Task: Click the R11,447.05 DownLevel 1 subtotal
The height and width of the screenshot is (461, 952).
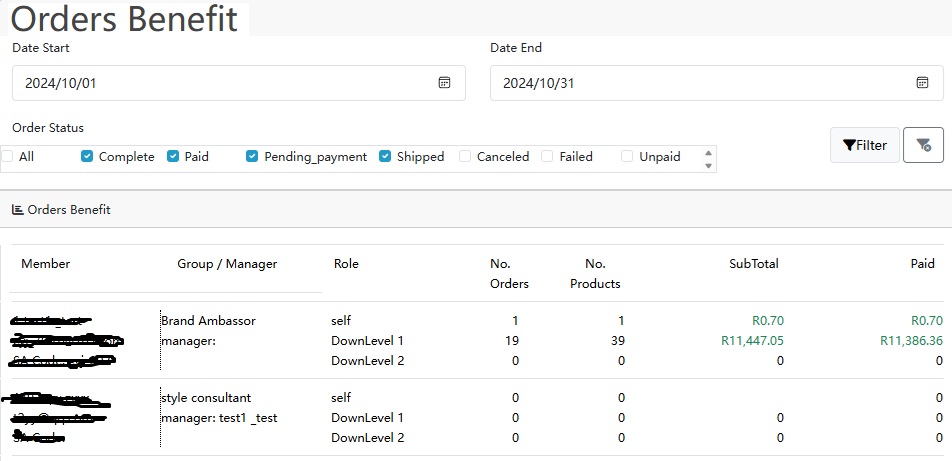Action: (x=751, y=341)
